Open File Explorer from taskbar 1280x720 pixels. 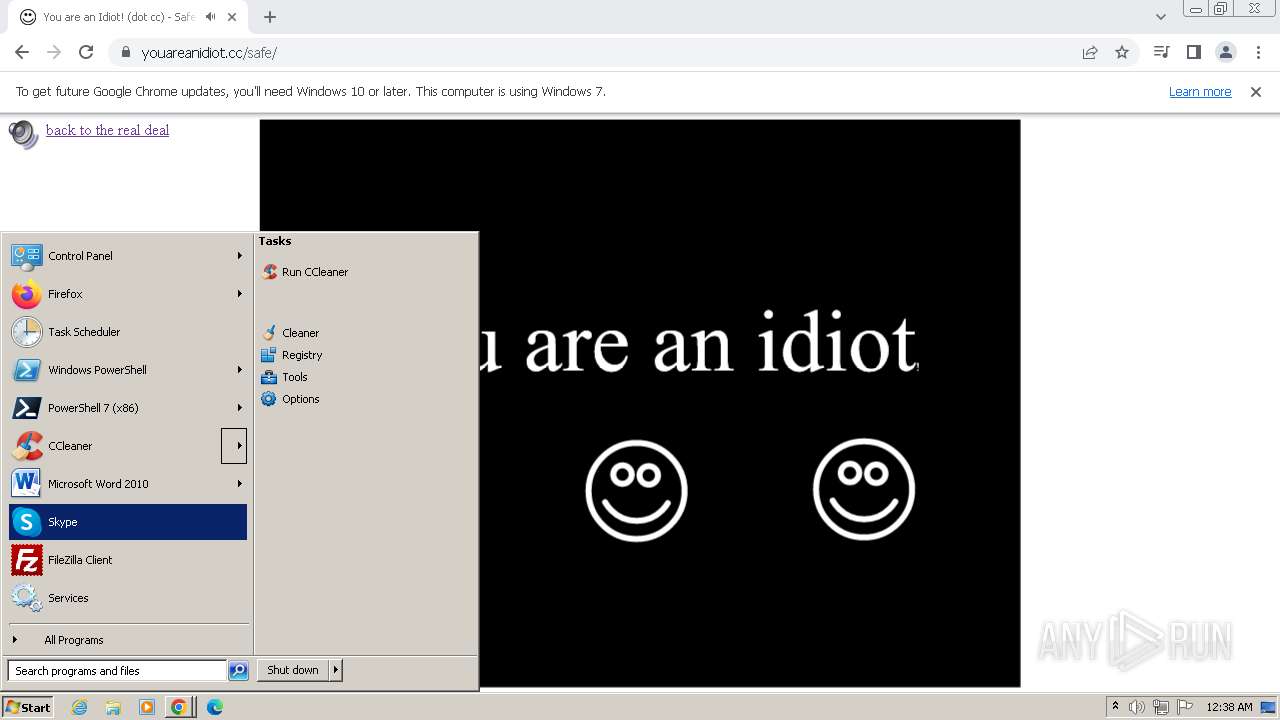pos(113,707)
